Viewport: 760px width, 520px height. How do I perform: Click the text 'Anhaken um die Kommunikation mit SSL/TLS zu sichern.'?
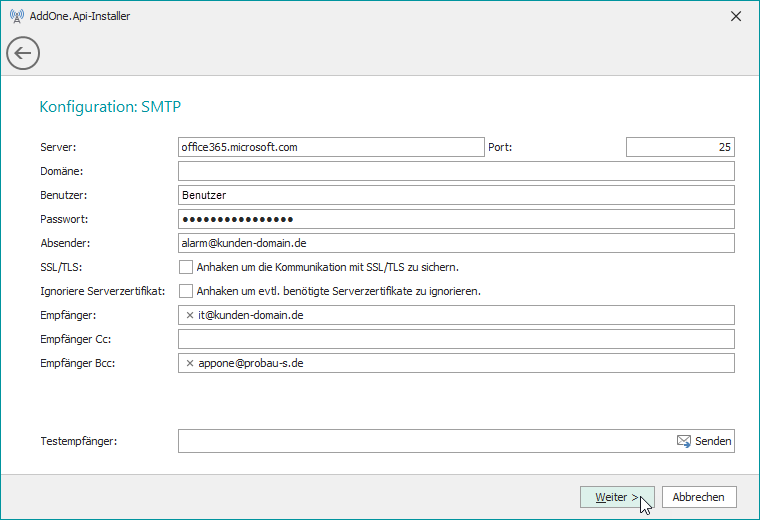coord(328,267)
